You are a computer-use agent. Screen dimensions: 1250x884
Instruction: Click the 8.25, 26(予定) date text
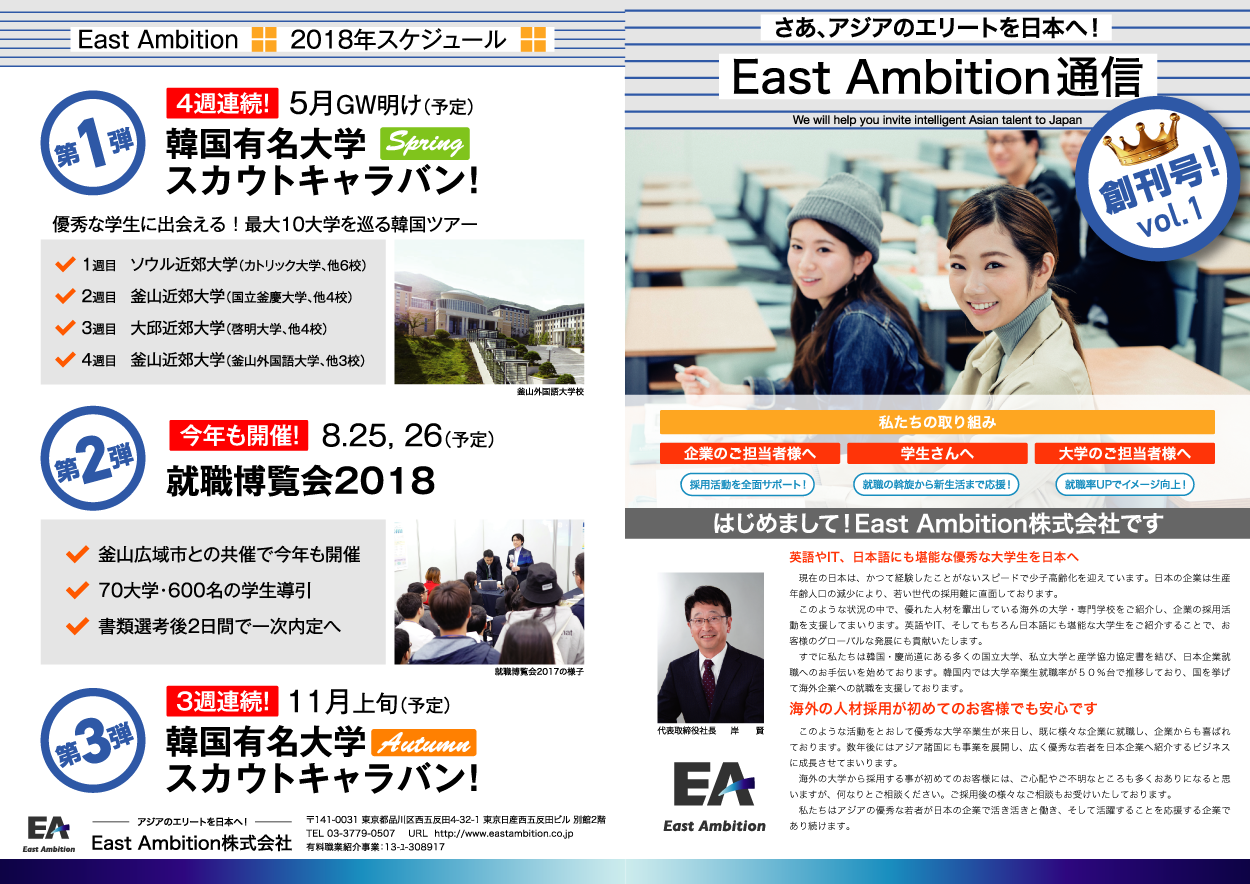[407, 435]
